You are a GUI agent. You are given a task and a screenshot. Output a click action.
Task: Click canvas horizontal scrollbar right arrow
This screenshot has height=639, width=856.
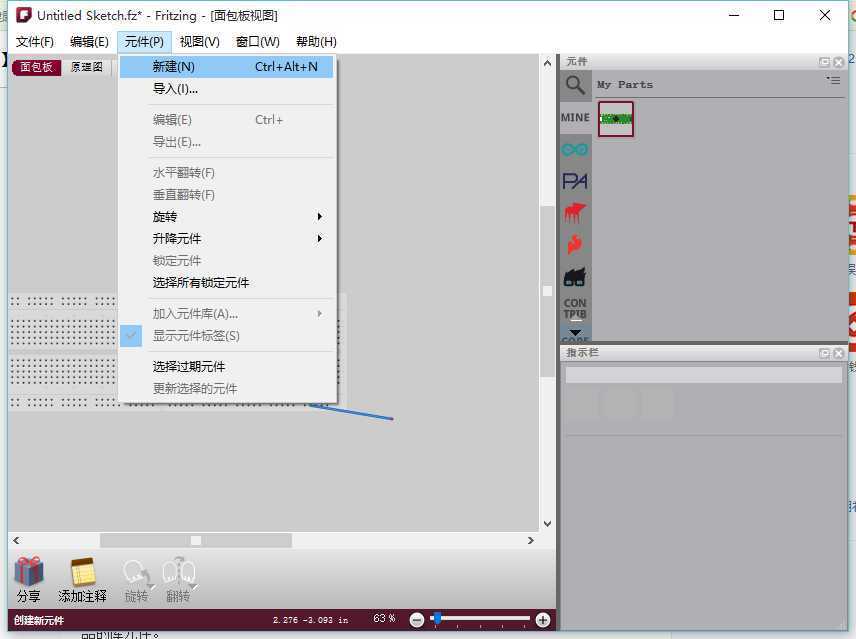click(531, 541)
